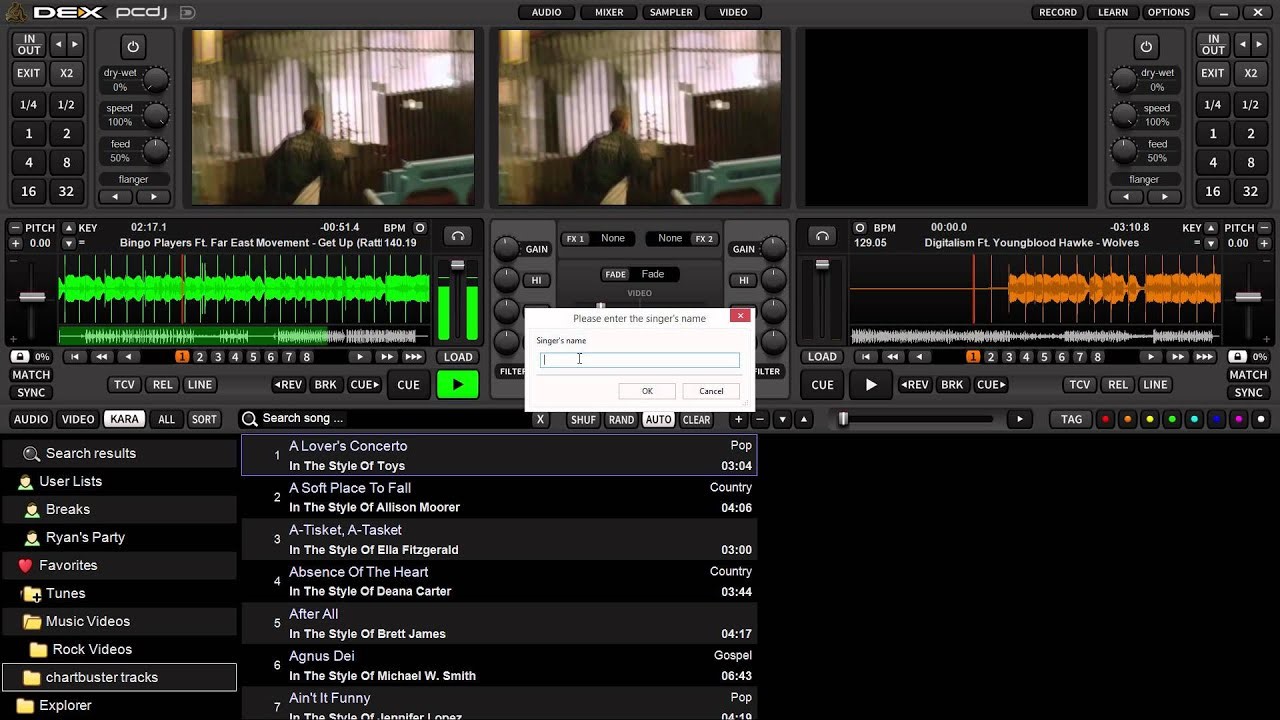The image size is (1280, 720).
Task: Switch to the KARA browser tab
Action: (124, 419)
